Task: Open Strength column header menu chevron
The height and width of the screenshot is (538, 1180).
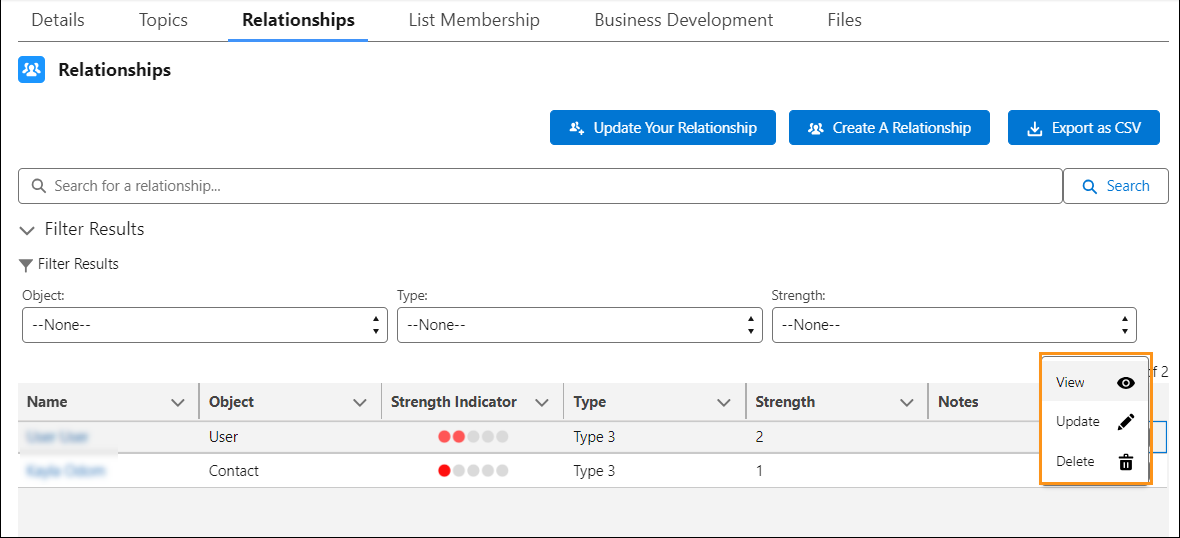Action: pyautogui.click(x=907, y=403)
